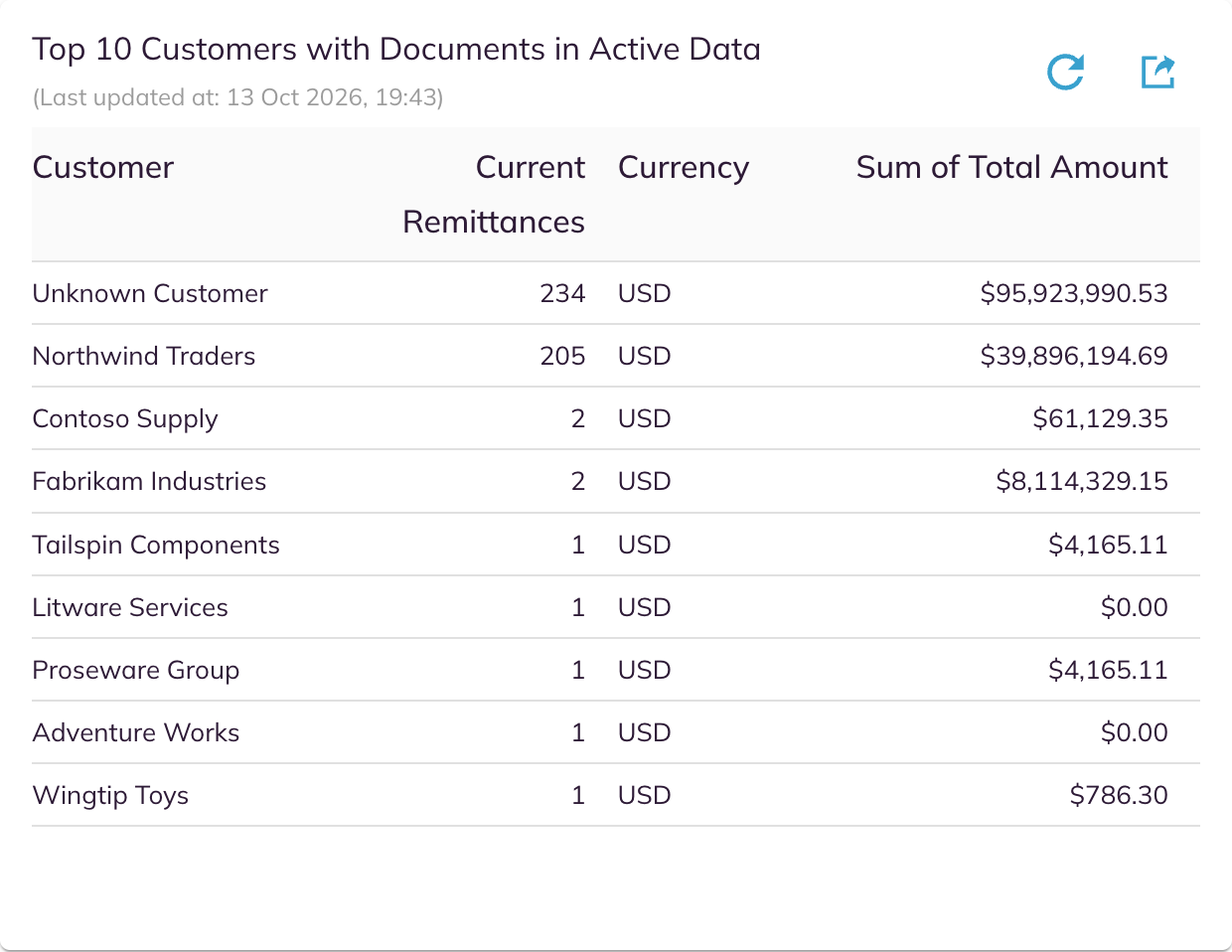
Task: Select the Contoso Supply cell
Action: [125, 418]
